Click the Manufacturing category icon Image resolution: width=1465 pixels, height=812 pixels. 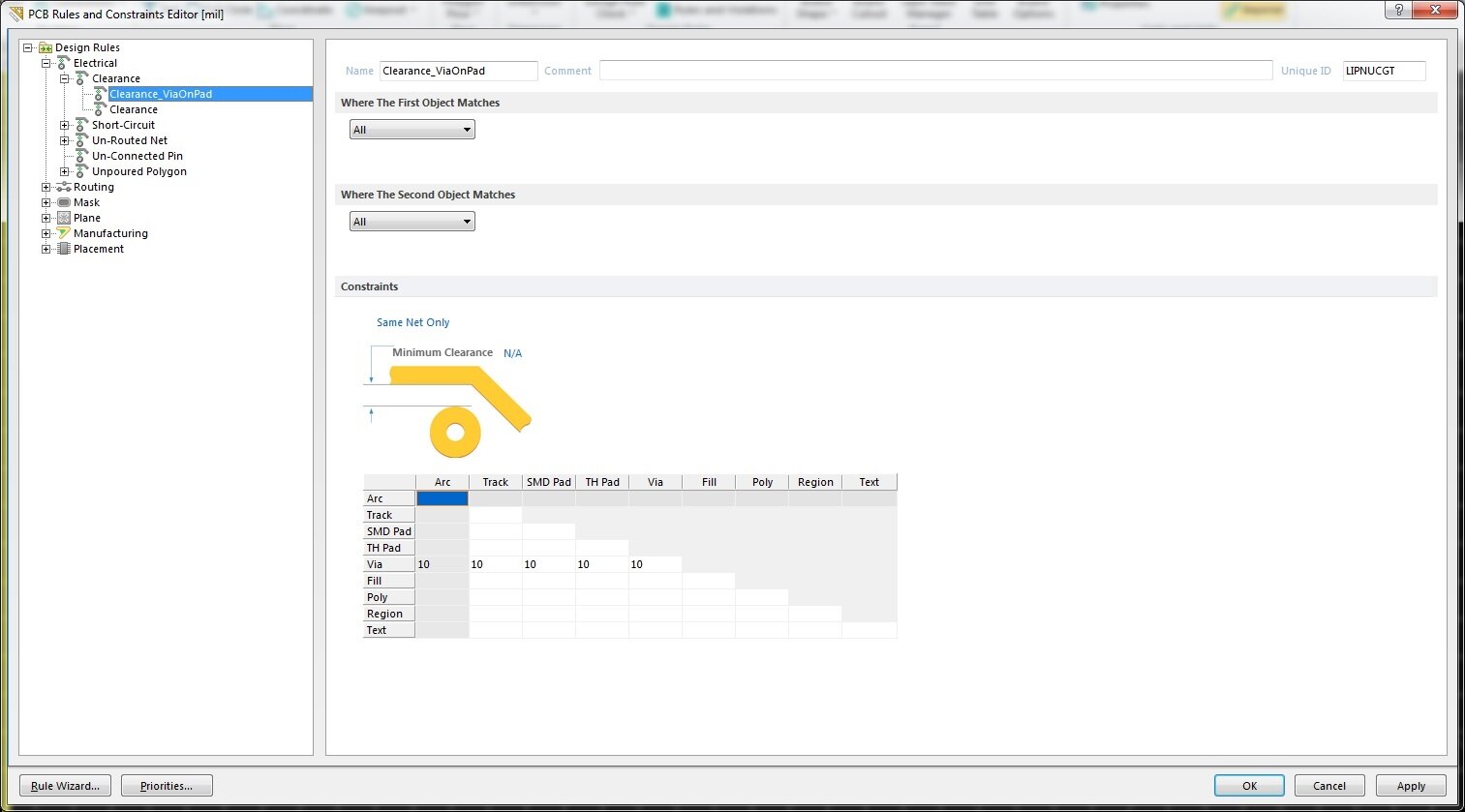pos(63,233)
